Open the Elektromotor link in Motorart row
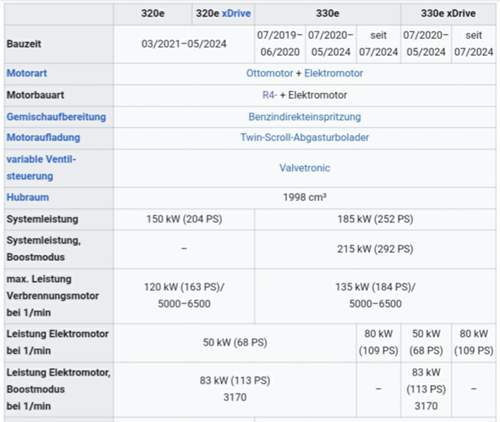Screen dimensions: 500x422 point(333,73)
